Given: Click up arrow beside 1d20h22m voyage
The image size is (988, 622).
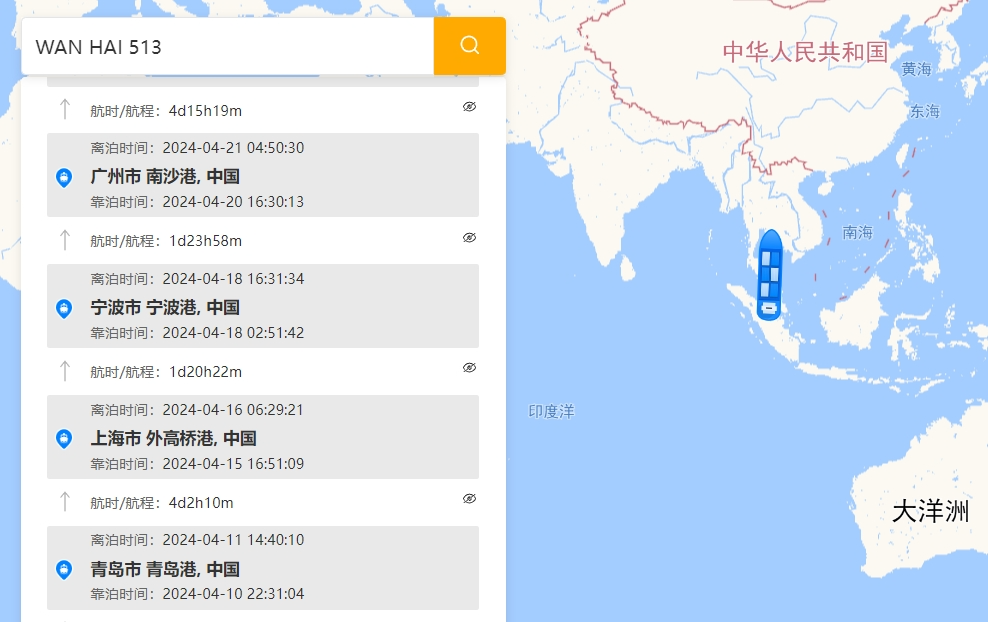Looking at the screenshot, I should [x=64, y=371].
